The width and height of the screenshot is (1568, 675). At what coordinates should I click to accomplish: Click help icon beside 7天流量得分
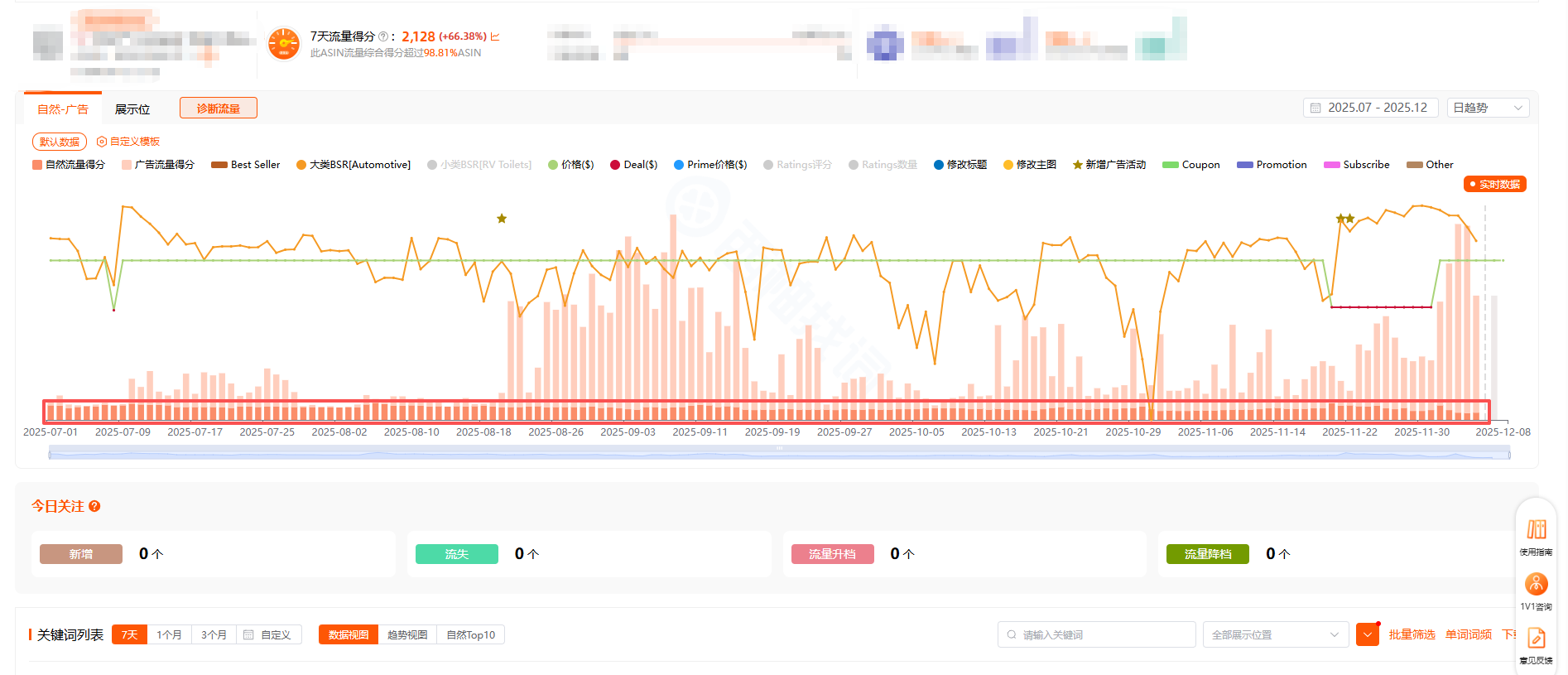point(383,36)
